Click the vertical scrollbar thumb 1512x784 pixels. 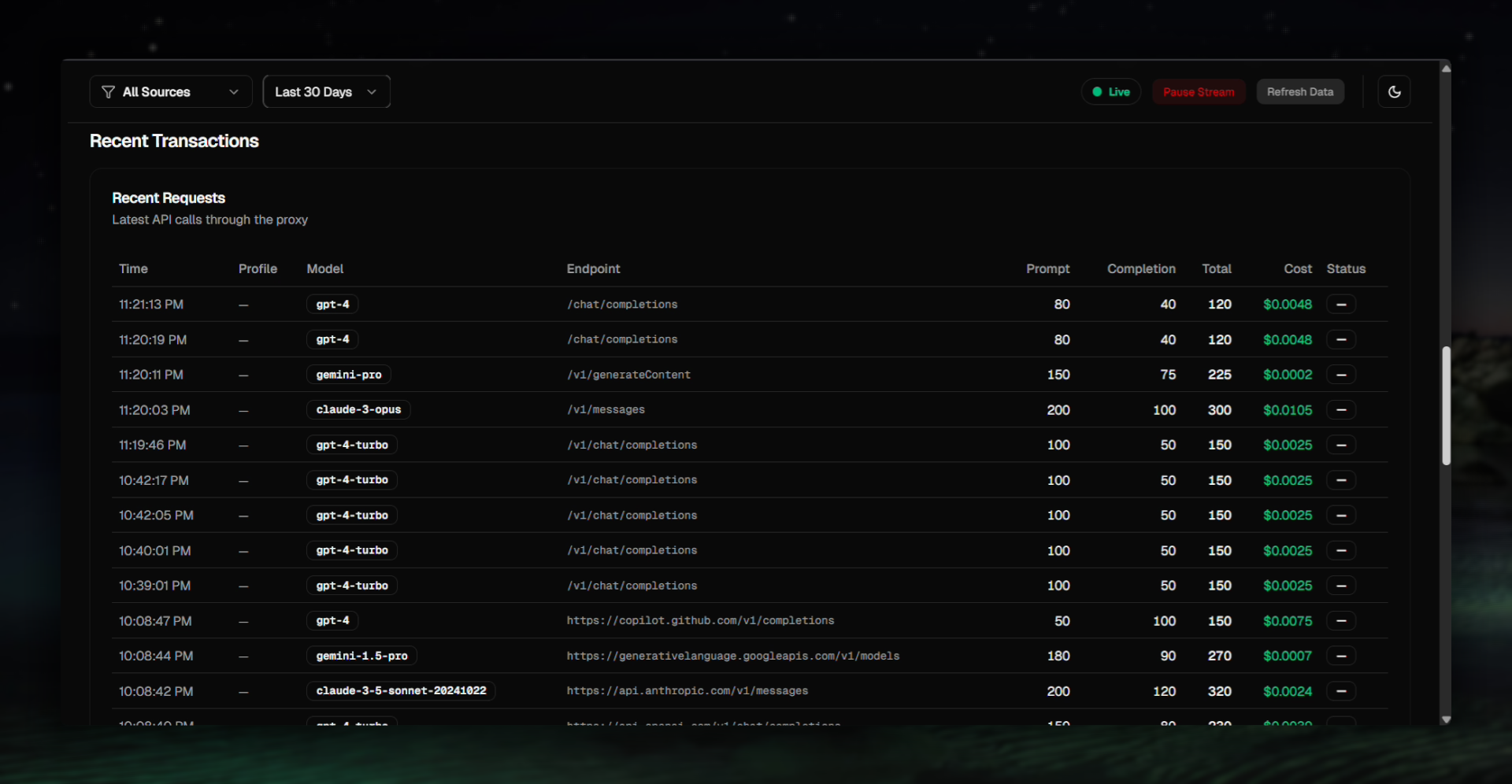(1446, 405)
